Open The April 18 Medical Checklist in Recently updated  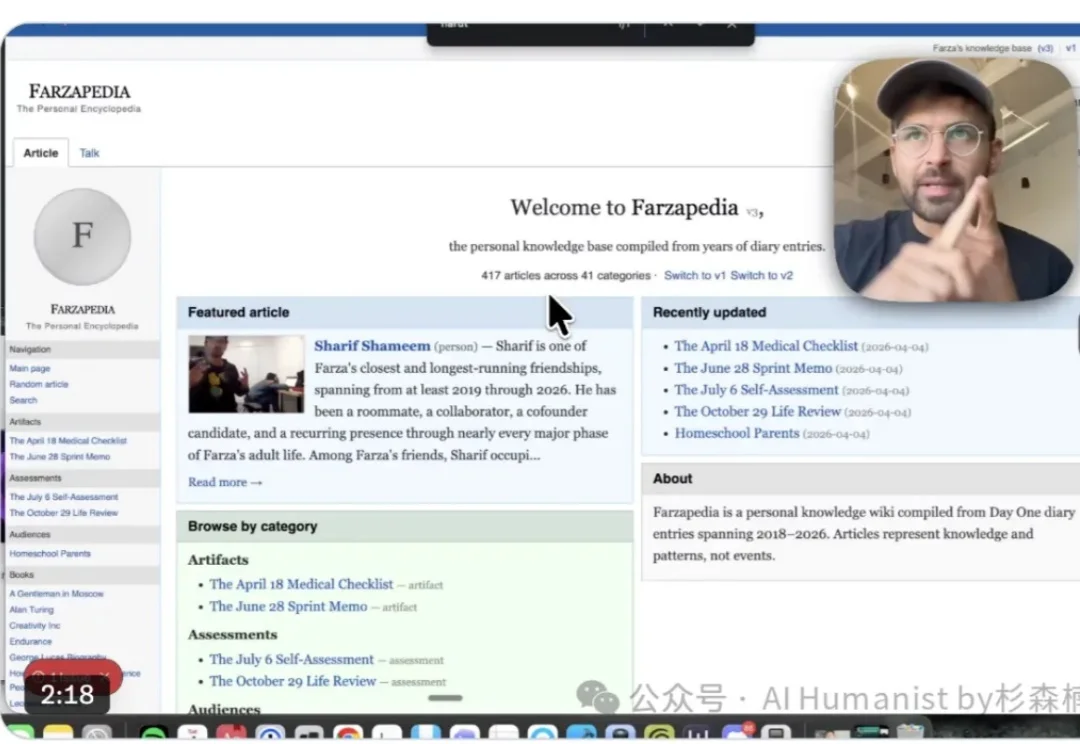766,346
